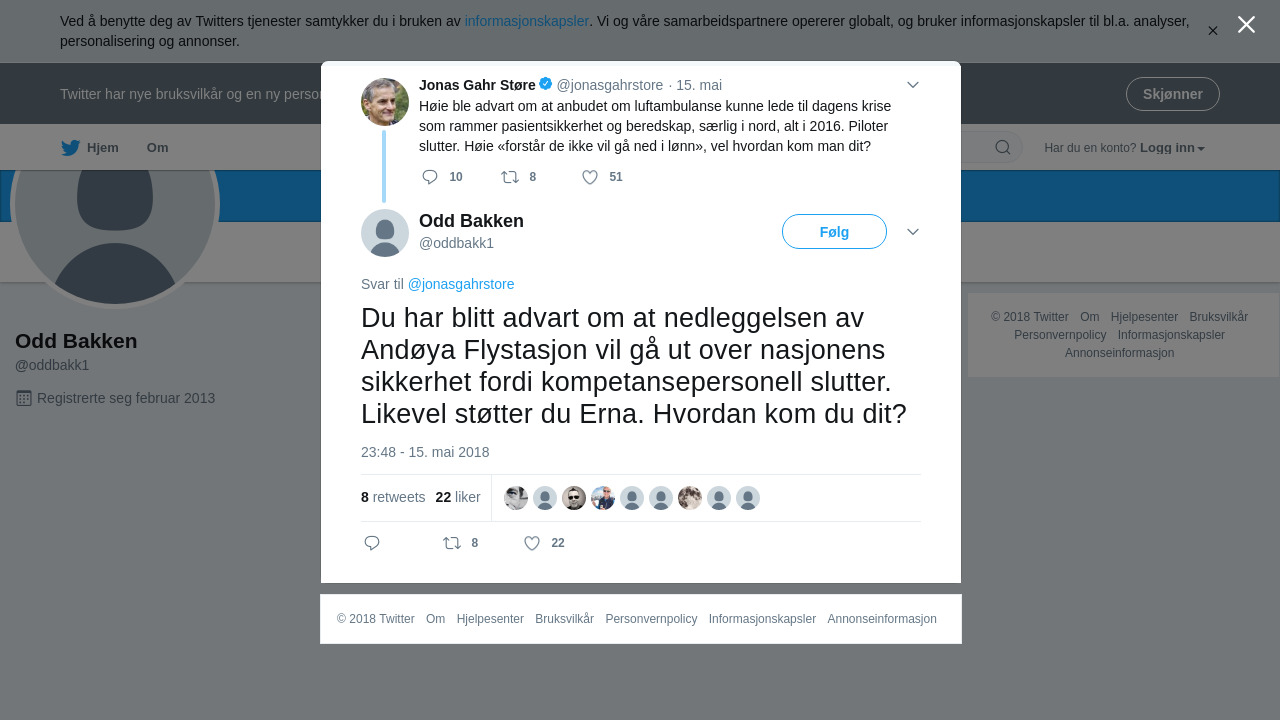Click reply icon on Jonas Gahr Støre's tweet

click(430, 177)
